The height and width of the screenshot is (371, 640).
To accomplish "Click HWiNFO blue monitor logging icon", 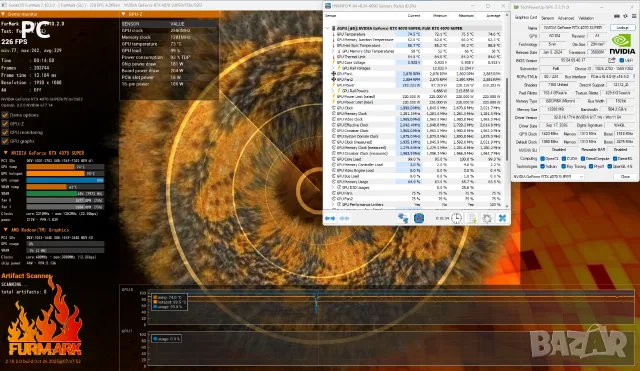I will (419, 218).
